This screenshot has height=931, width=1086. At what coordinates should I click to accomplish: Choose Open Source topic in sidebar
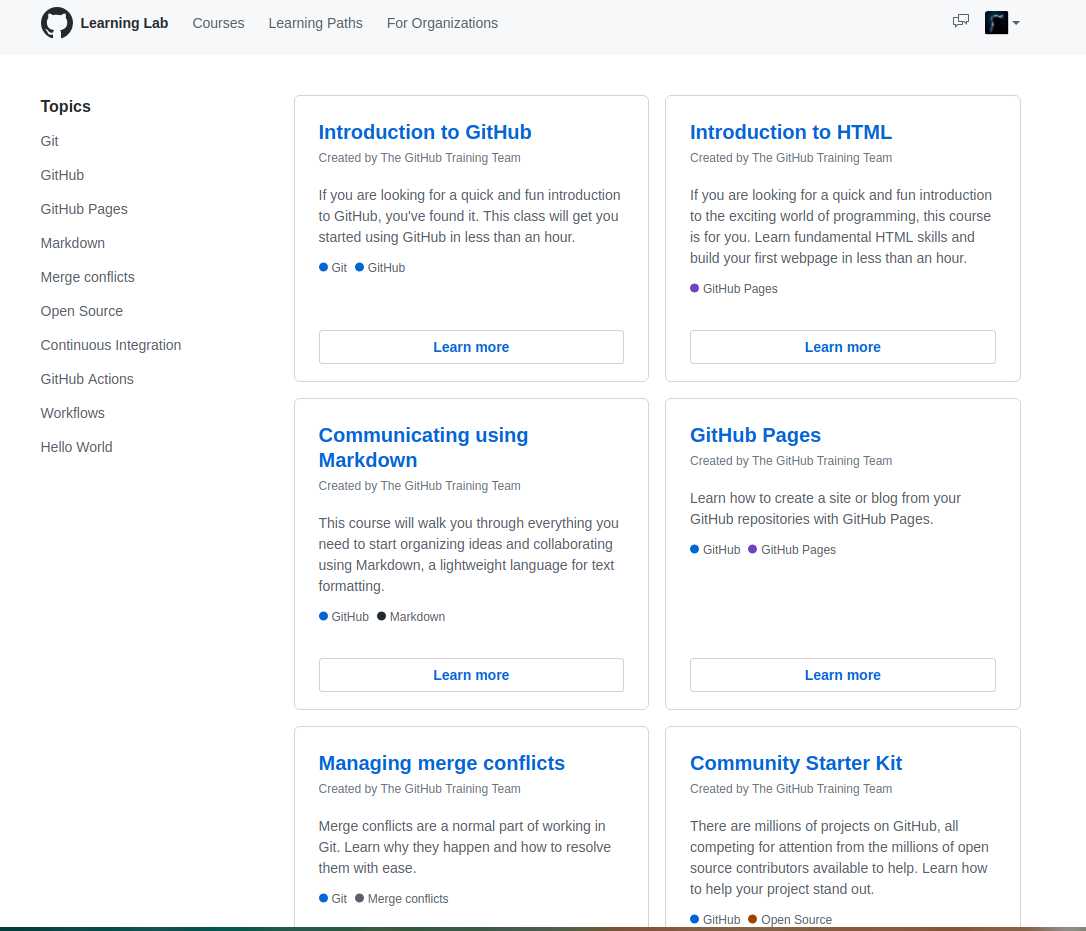click(x=82, y=310)
